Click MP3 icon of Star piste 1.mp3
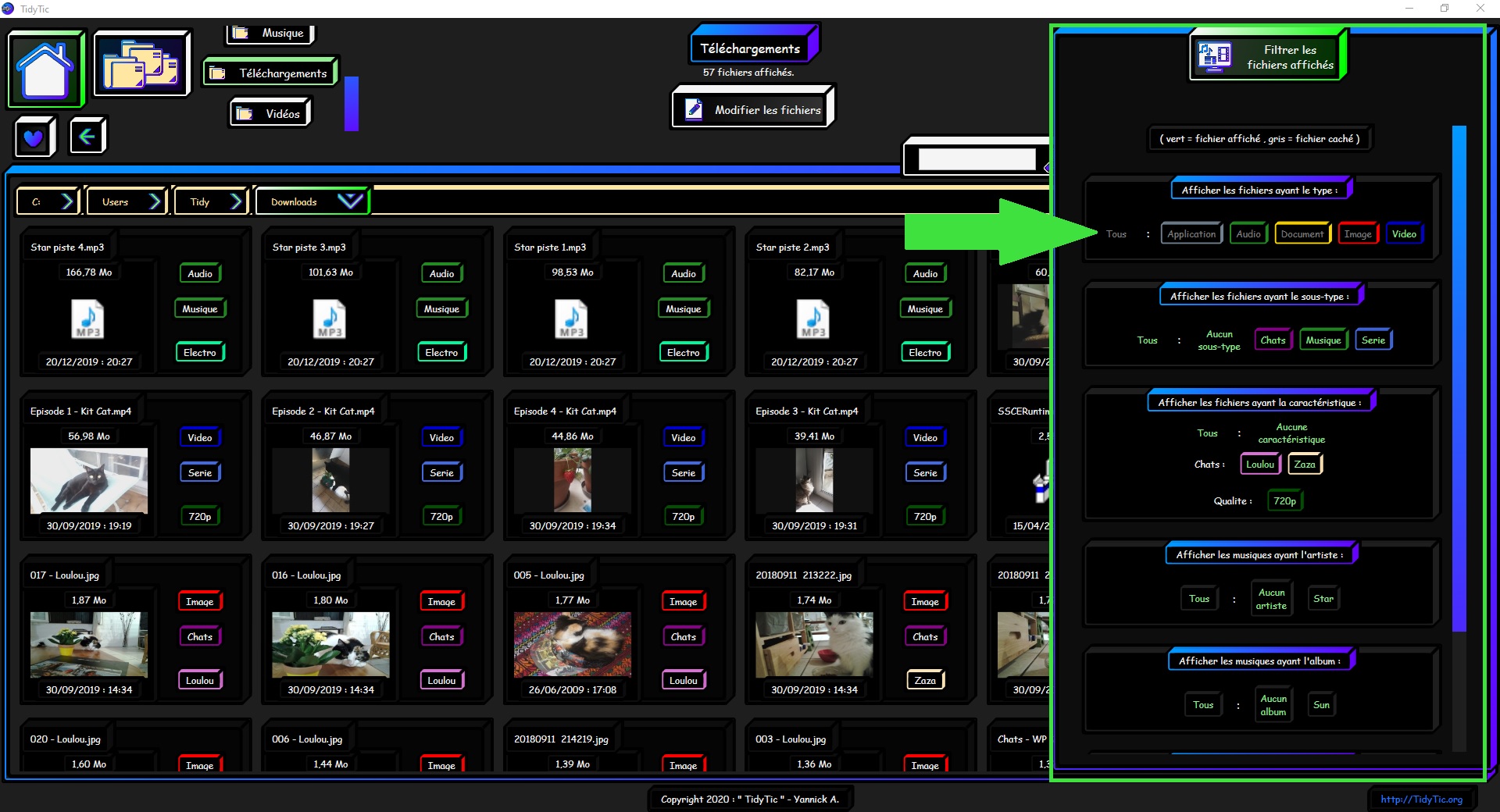The height and width of the screenshot is (812, 1500). tap(571, 319)
